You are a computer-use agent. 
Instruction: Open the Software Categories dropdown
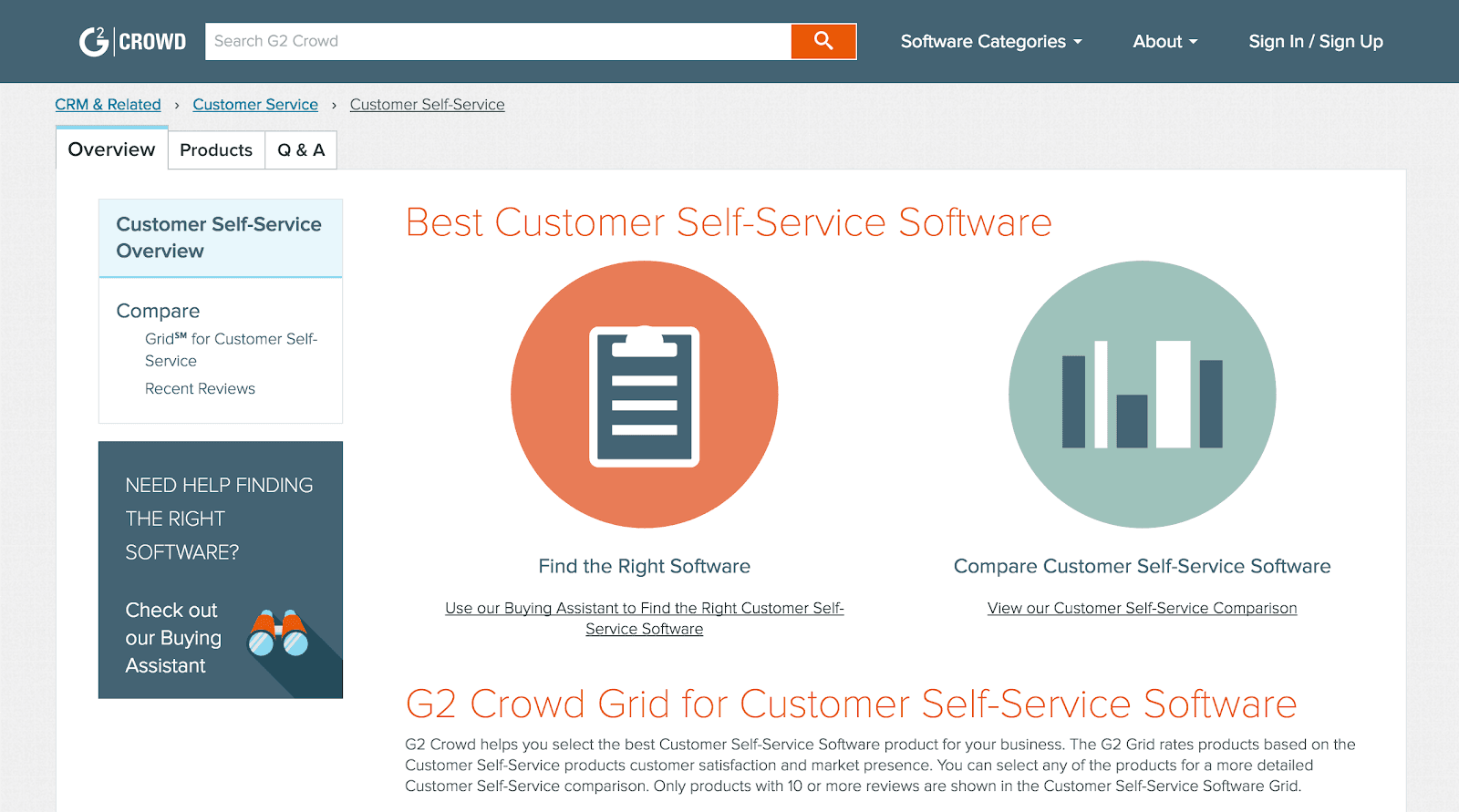991,41
